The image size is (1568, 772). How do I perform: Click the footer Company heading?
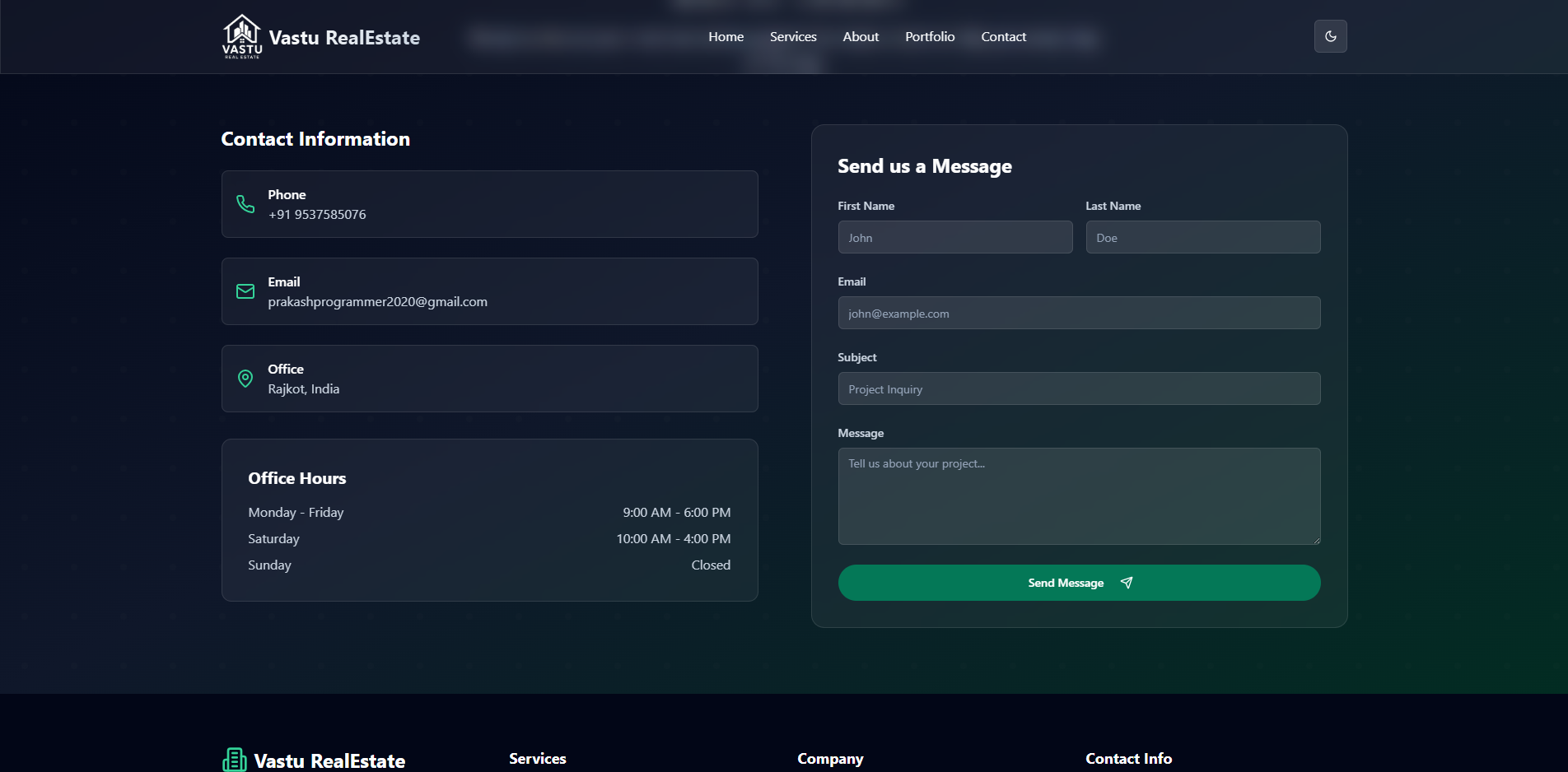(830, 759)
